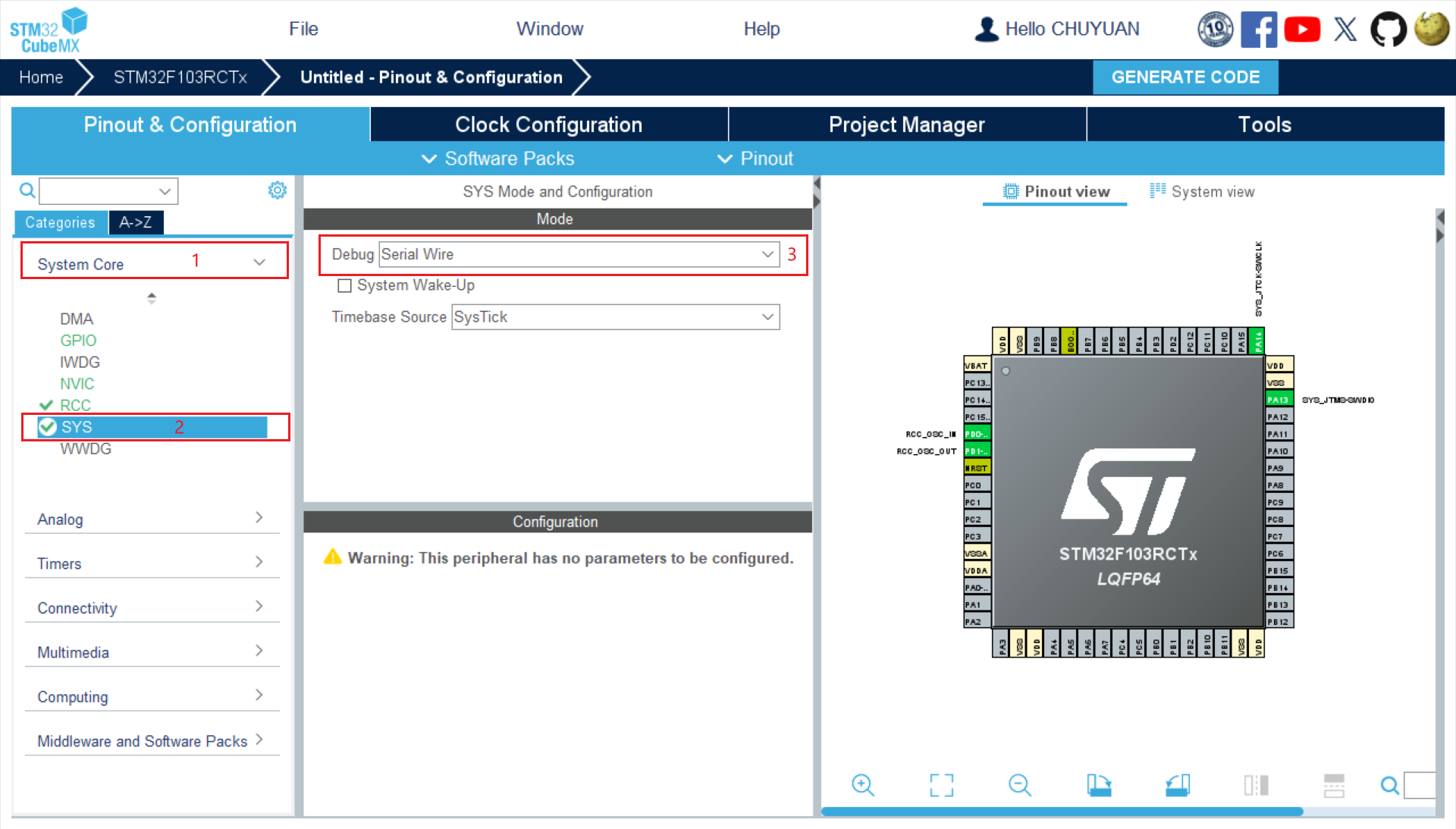The width and height of the screenshot is (1456, 829).
Task: Open the Debug Serial Wire dropdown
Action: click(579, 255)
